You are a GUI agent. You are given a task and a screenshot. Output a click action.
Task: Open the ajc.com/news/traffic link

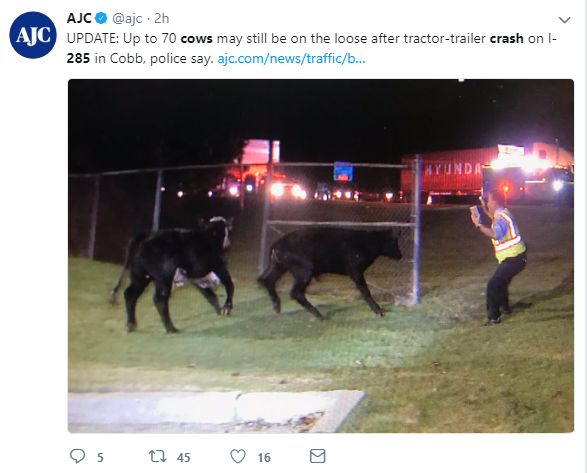tap(291, 58)
